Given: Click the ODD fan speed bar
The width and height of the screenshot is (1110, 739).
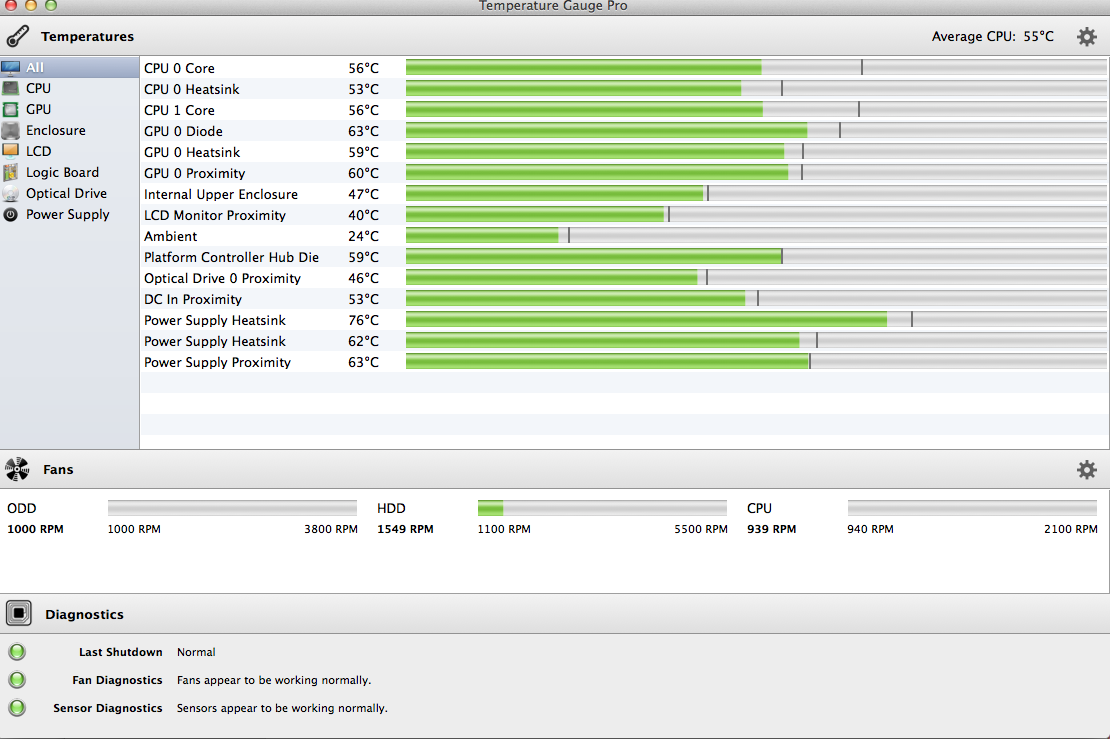Looking at the screenshot, I should pyautogui.click(x=232, y=508).
